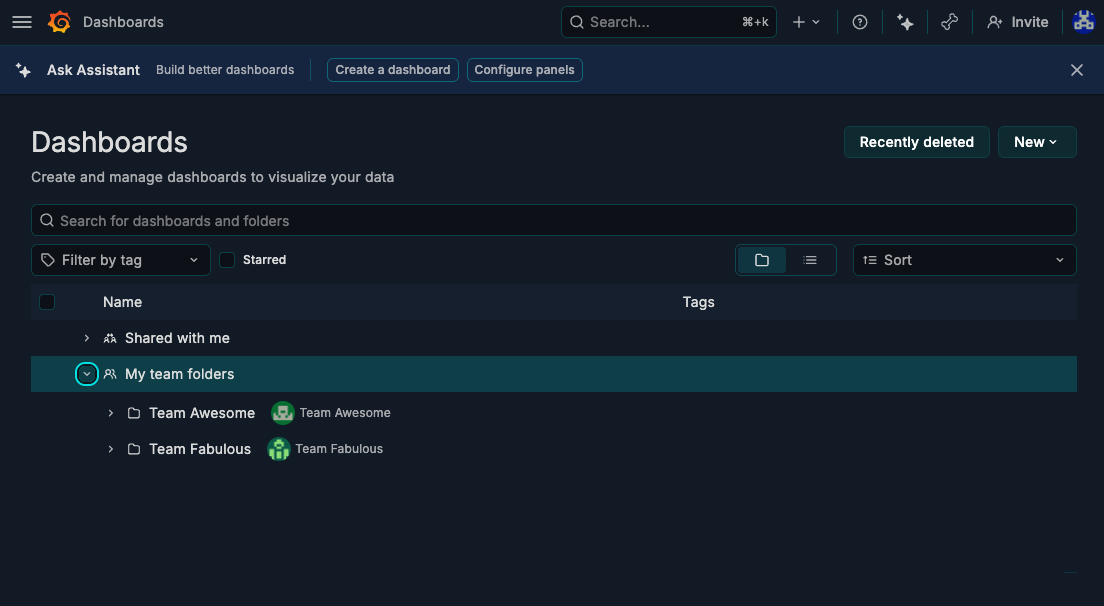Open the Filter by tag dropdown
Screen dimensions: 1104x606
[x=120, y=259]
